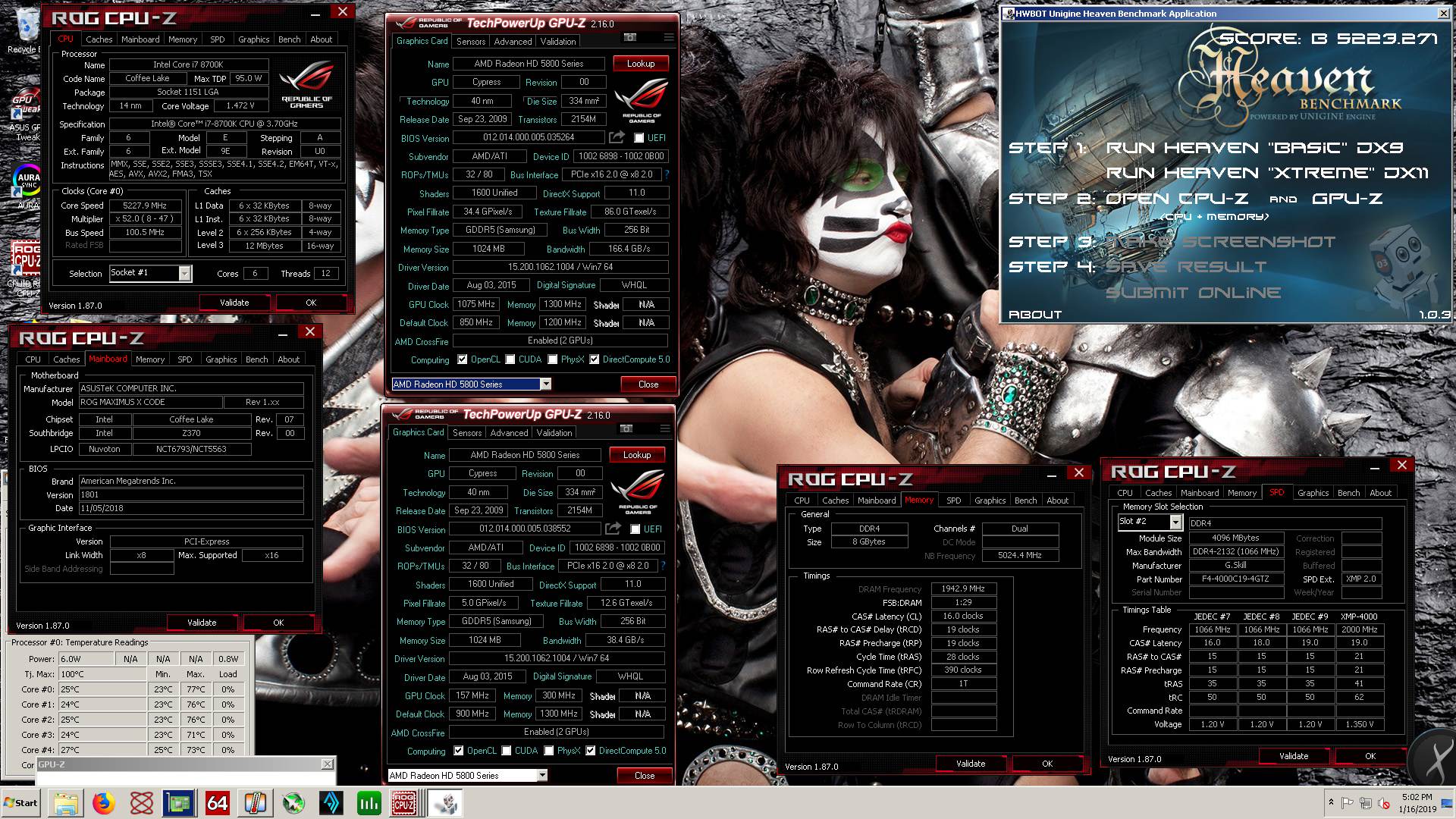This screenshot has width=1456, height=819.
Task: Open the Slot #2 memory slot dropdown
Action: point(1175,522)
